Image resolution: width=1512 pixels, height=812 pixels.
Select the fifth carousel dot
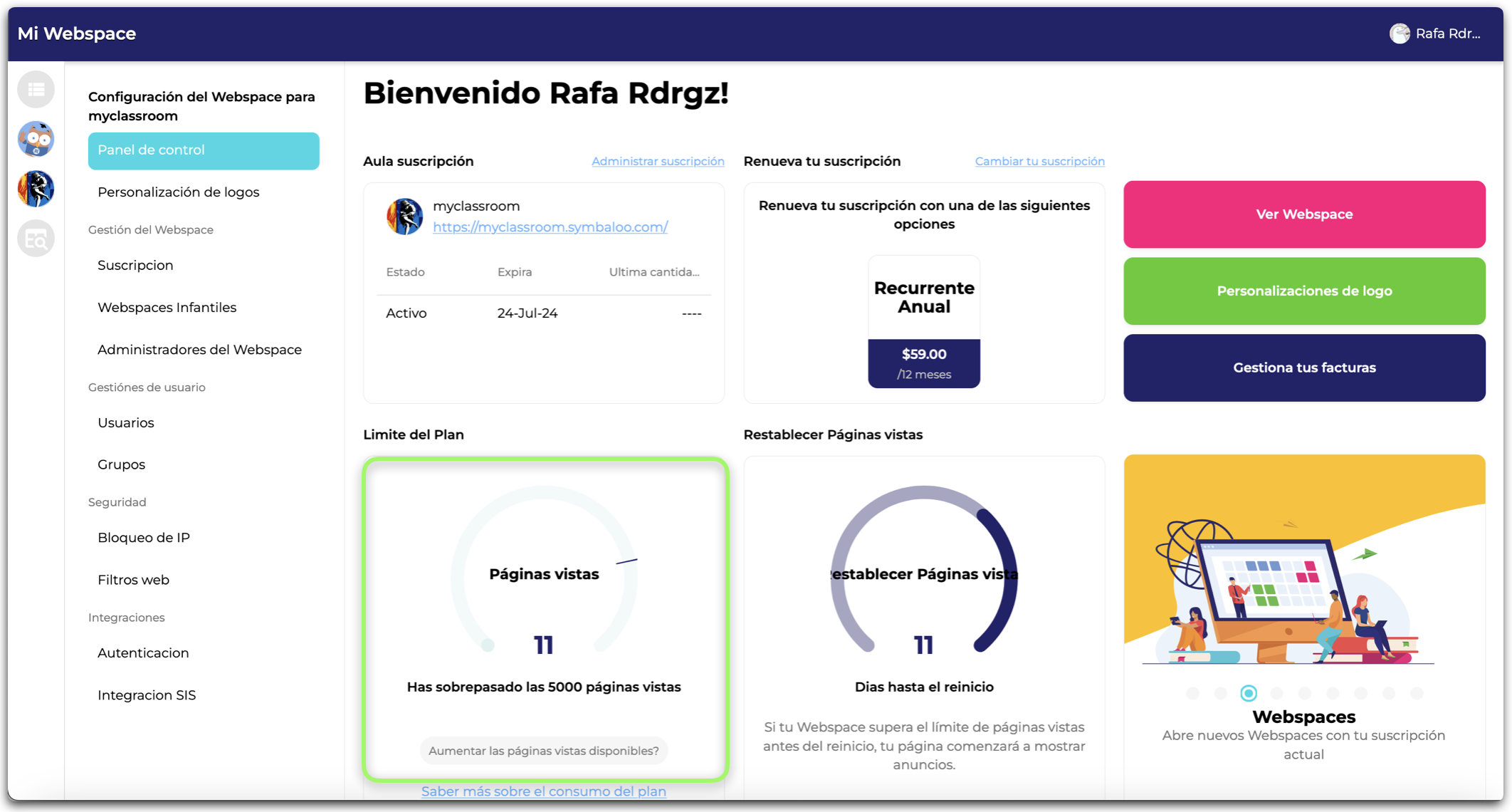point(1305,693)
